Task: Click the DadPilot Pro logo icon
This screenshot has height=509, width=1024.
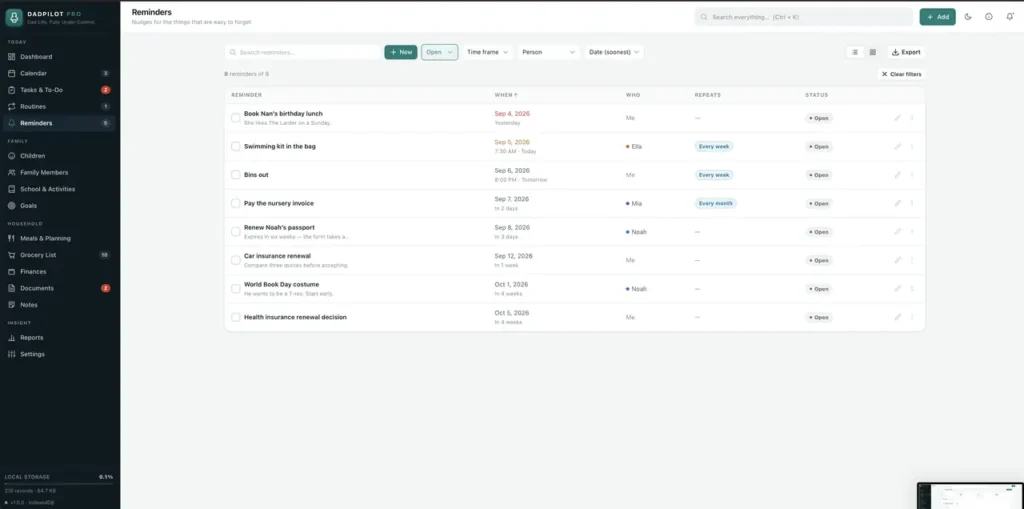Action: [14, 17]
